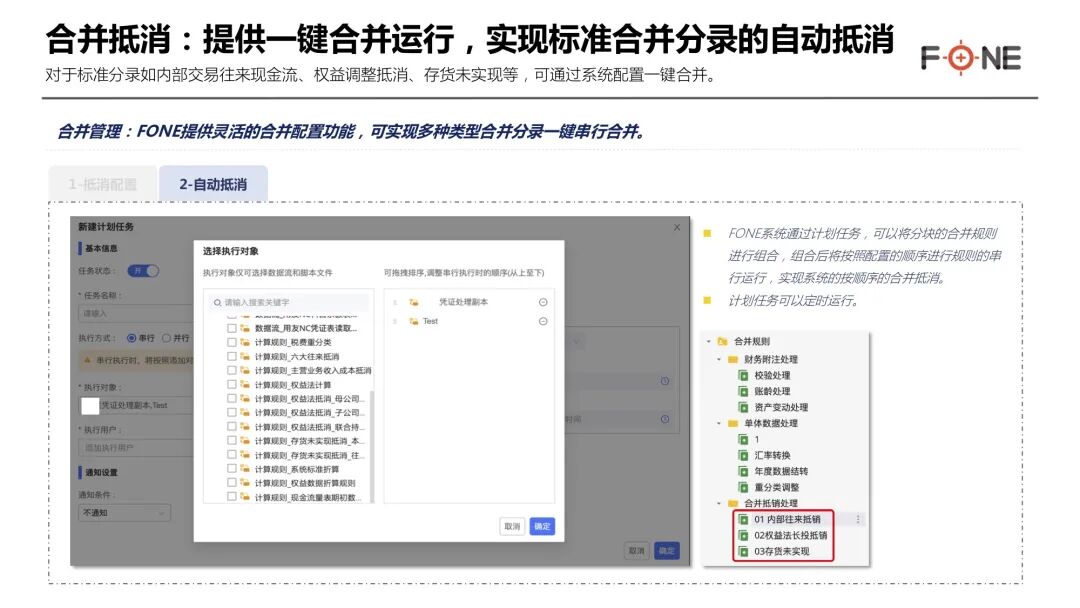Switch to the 2-自动抵消 tab
Viewport: 1080px width, 608px height.
(x=215, y=183)
